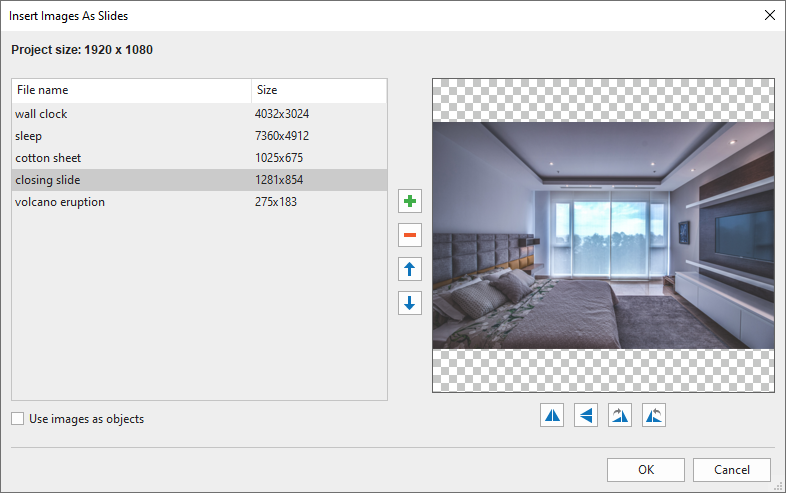This screenshot has width=787, height=494.
Task: Select the closing slide file row
Action: pos(199,180)
